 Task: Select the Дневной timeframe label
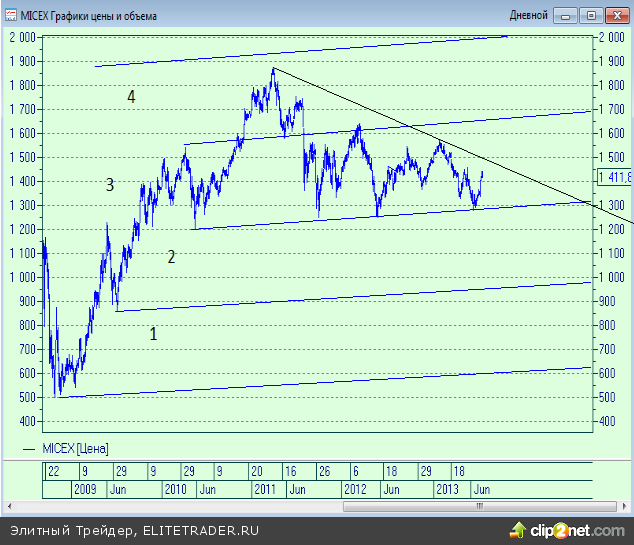coord(529,15)
